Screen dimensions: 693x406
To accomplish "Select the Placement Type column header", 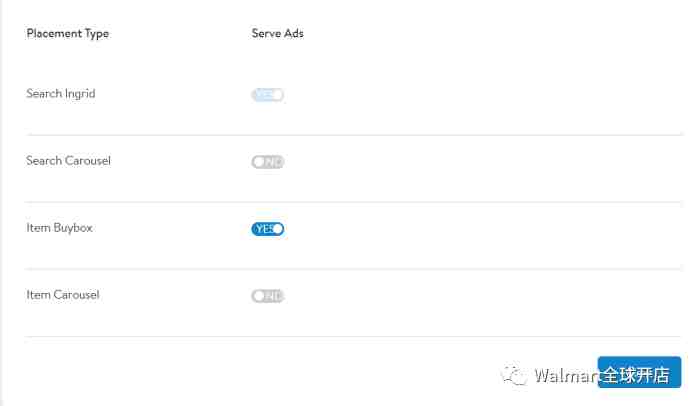I will click(68, 34).
